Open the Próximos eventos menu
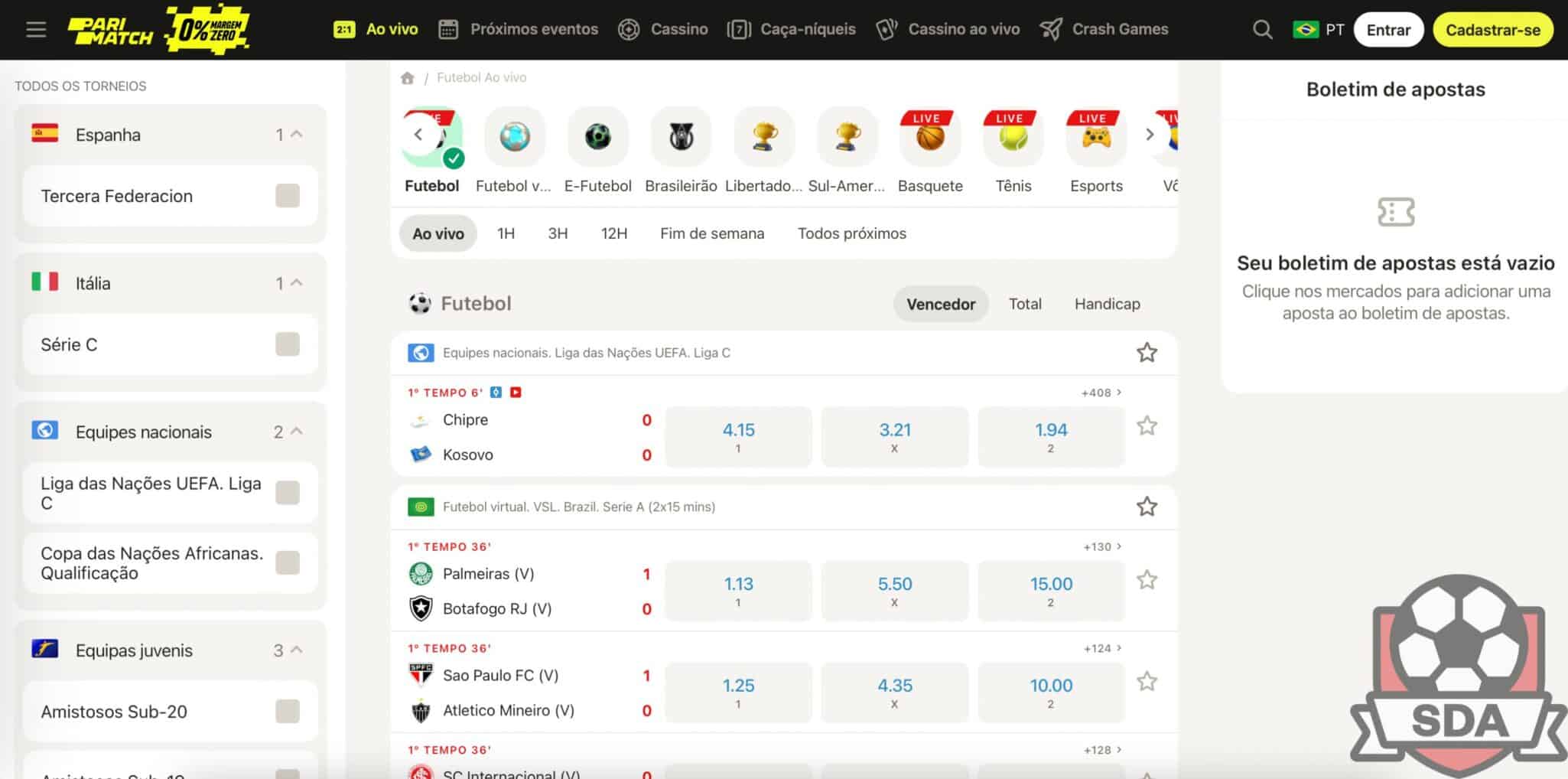The image size is (1568, 779). [518, 30]
